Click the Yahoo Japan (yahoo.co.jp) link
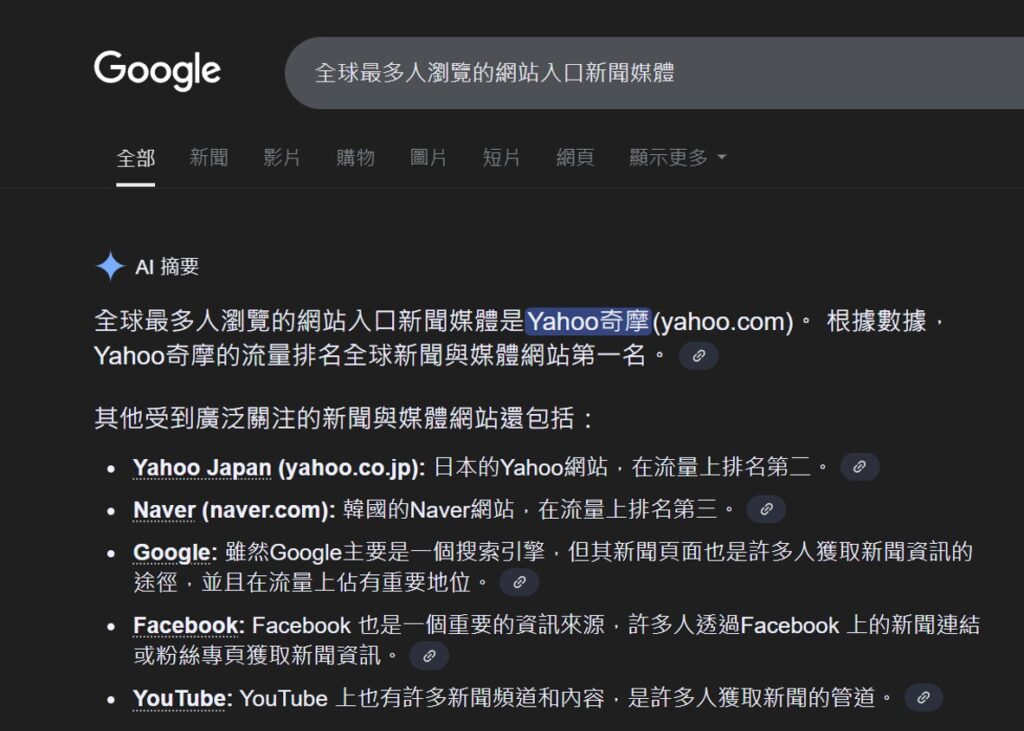The width and height of the screenshot is (1024, 731). pos(279,468)
